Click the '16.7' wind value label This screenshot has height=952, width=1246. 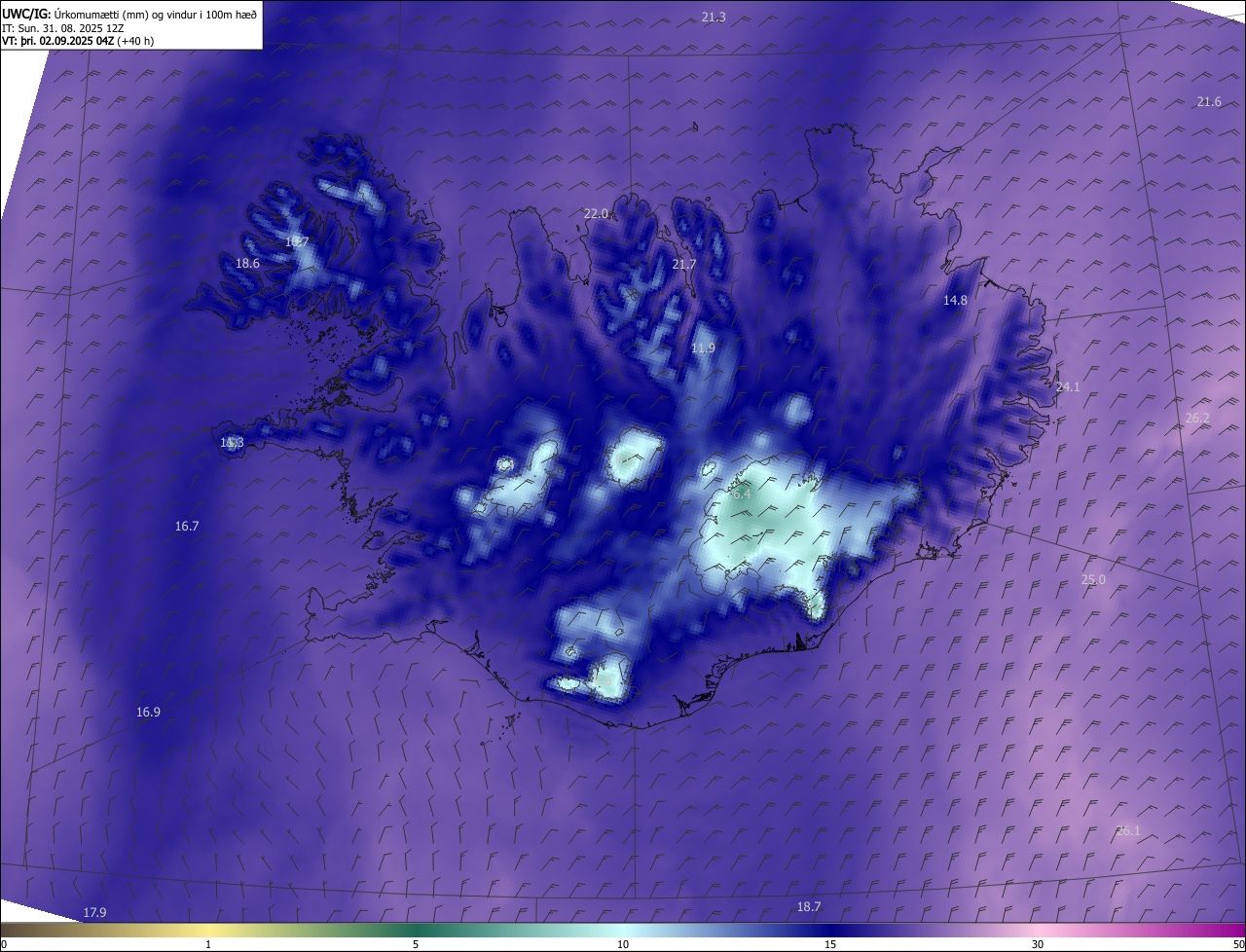tap(187, 527)
